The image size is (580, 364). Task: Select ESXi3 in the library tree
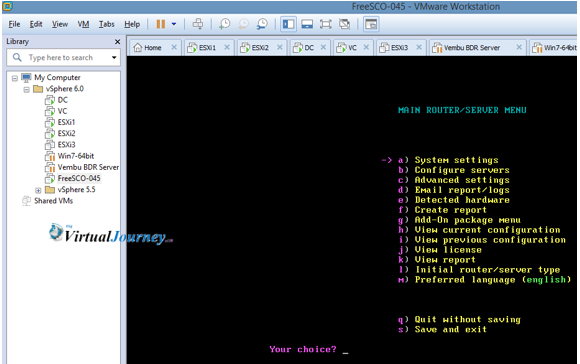[66, 145]
